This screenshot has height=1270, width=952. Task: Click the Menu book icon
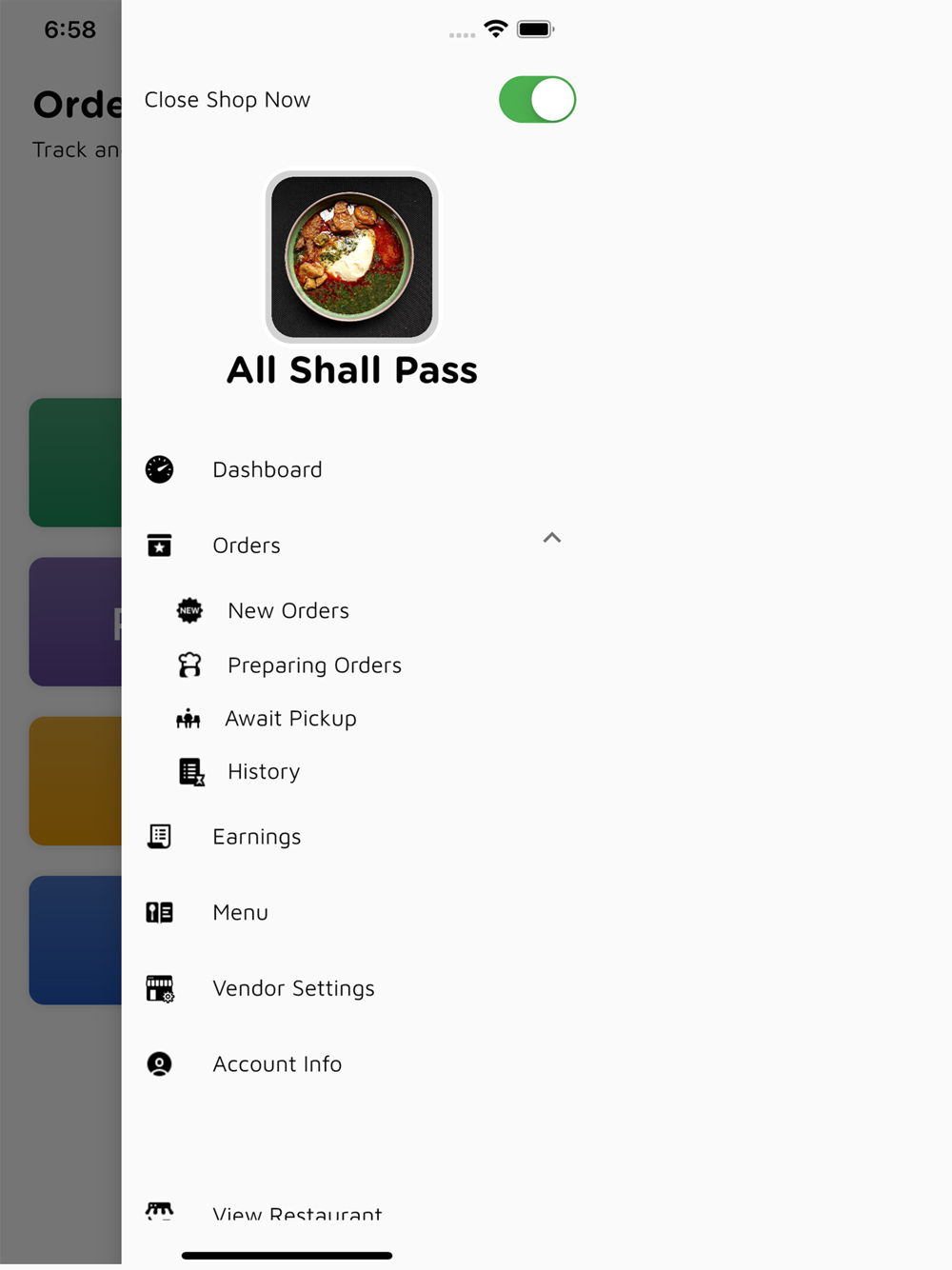coord(159,912)
